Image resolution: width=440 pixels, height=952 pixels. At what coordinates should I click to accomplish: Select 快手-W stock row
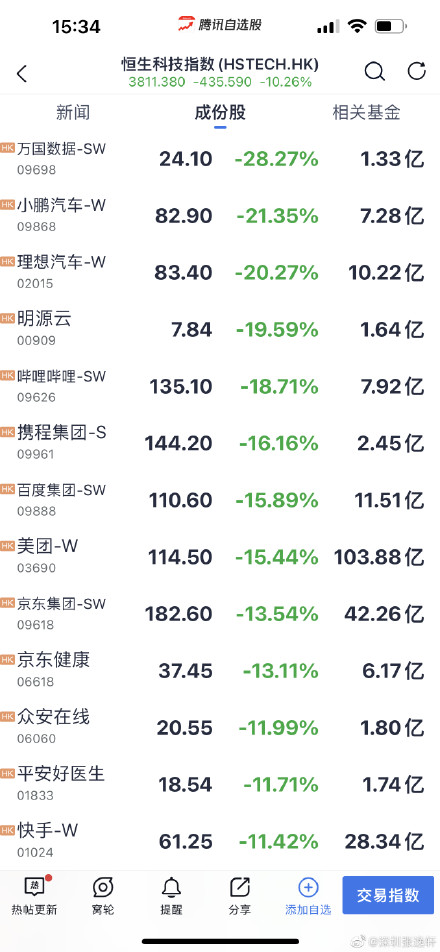(x=220, y=842)
